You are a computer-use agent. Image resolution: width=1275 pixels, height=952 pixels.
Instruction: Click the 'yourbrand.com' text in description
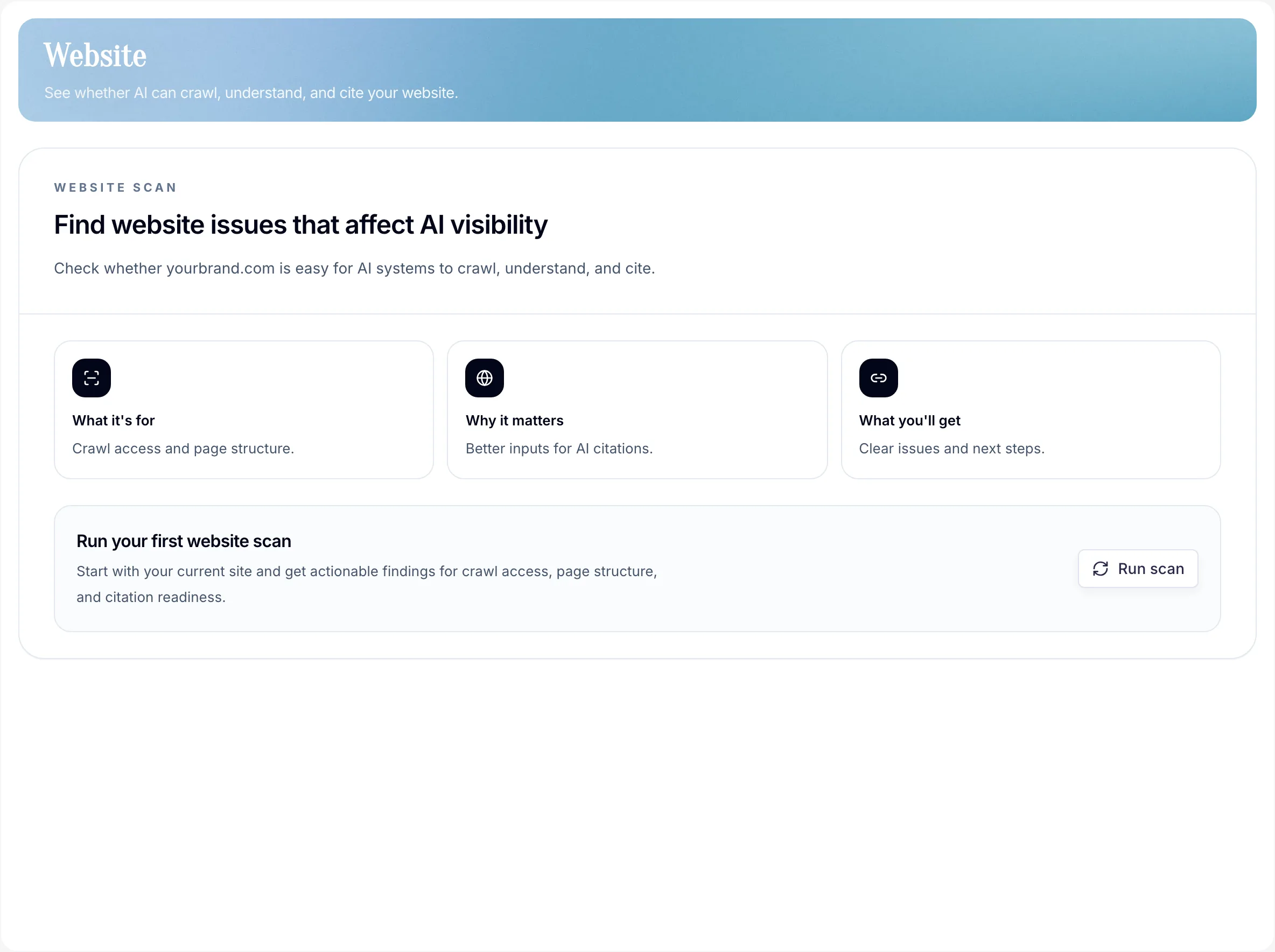click(220, 268)
